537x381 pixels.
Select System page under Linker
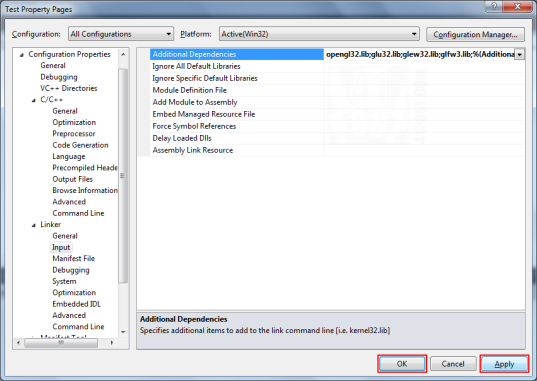[x=64, y=281]
